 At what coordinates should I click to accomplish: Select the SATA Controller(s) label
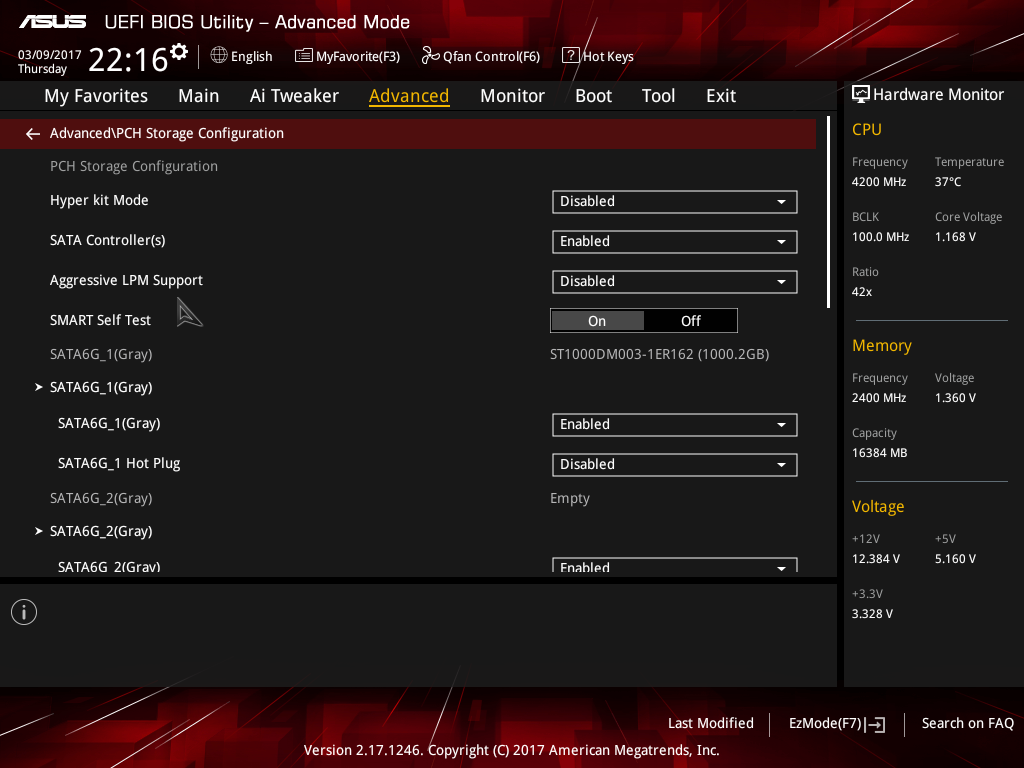[x=108, y=240]
